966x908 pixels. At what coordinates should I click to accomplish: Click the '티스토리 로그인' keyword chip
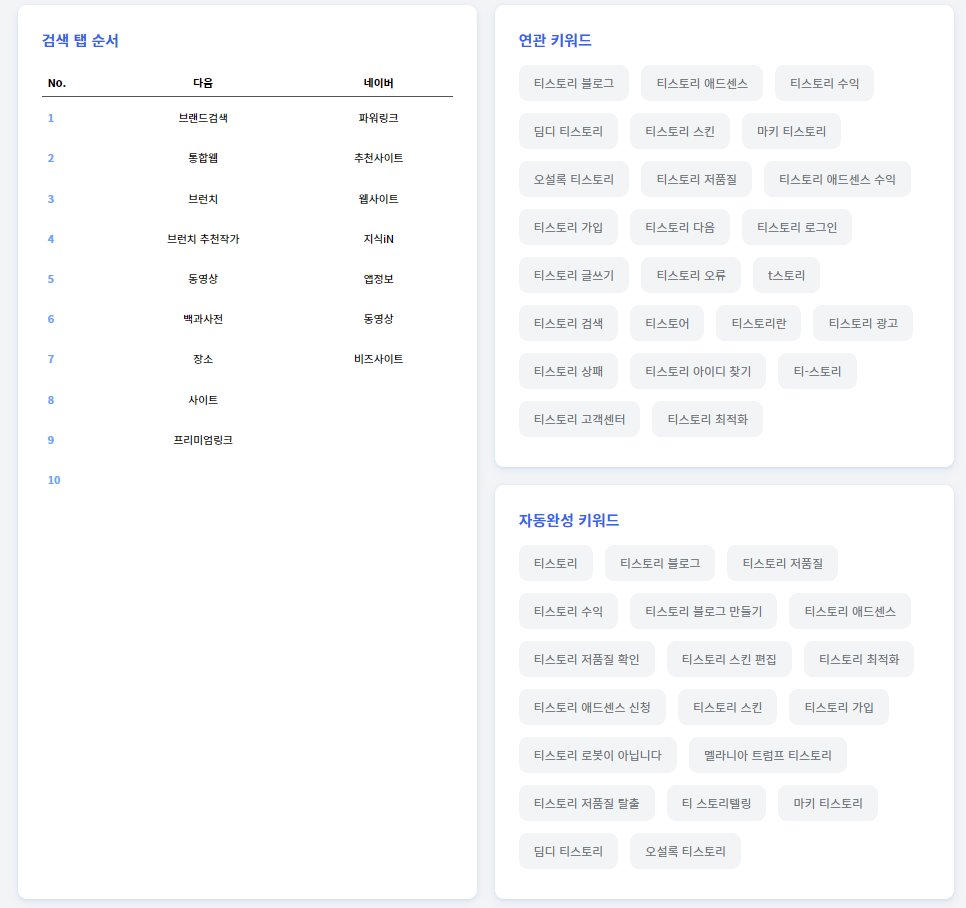click(796, 227)
